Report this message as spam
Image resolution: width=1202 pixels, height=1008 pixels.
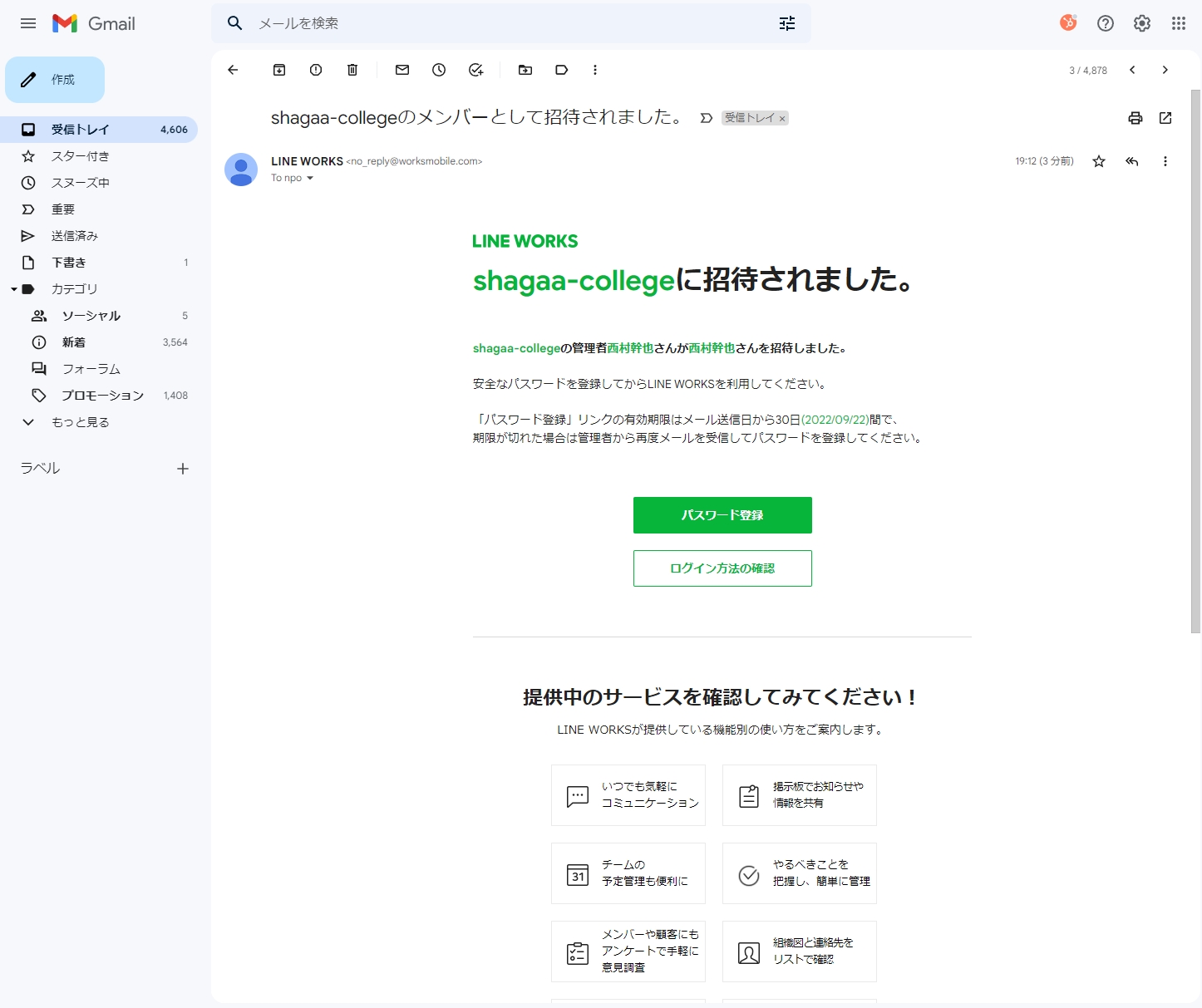[316, 70]
